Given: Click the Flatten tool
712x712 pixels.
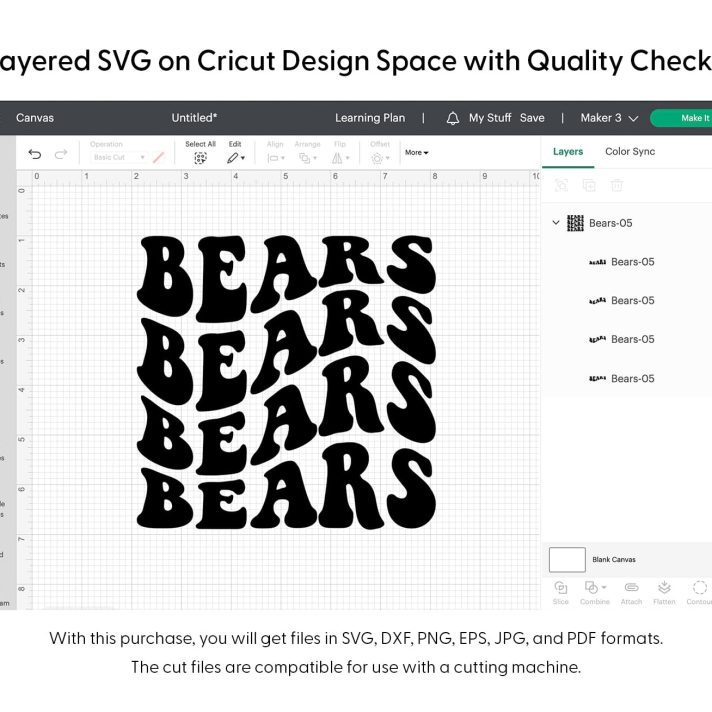Looking at the screenshot, I should [664, 593].
